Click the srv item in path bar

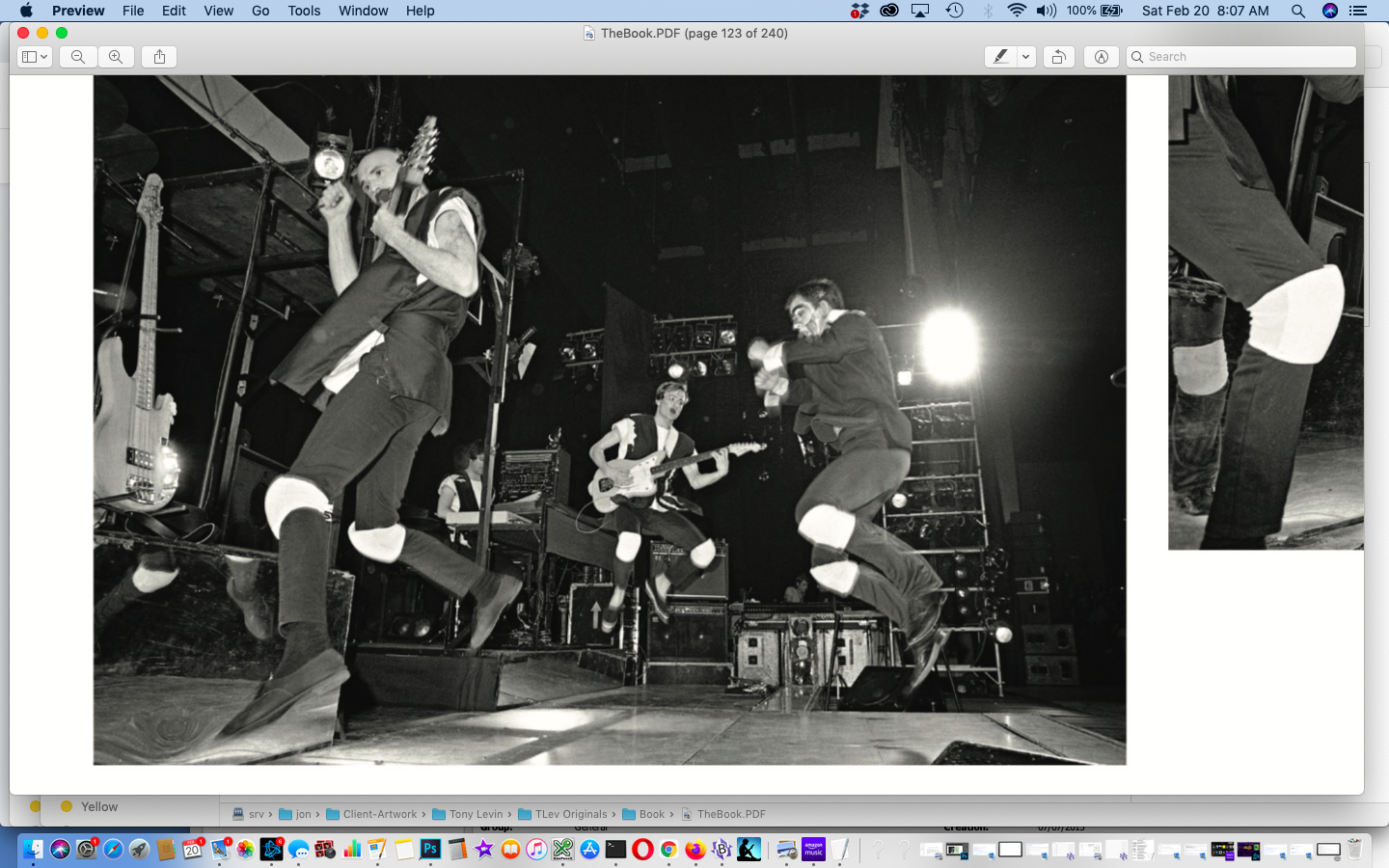coord(248,814)
